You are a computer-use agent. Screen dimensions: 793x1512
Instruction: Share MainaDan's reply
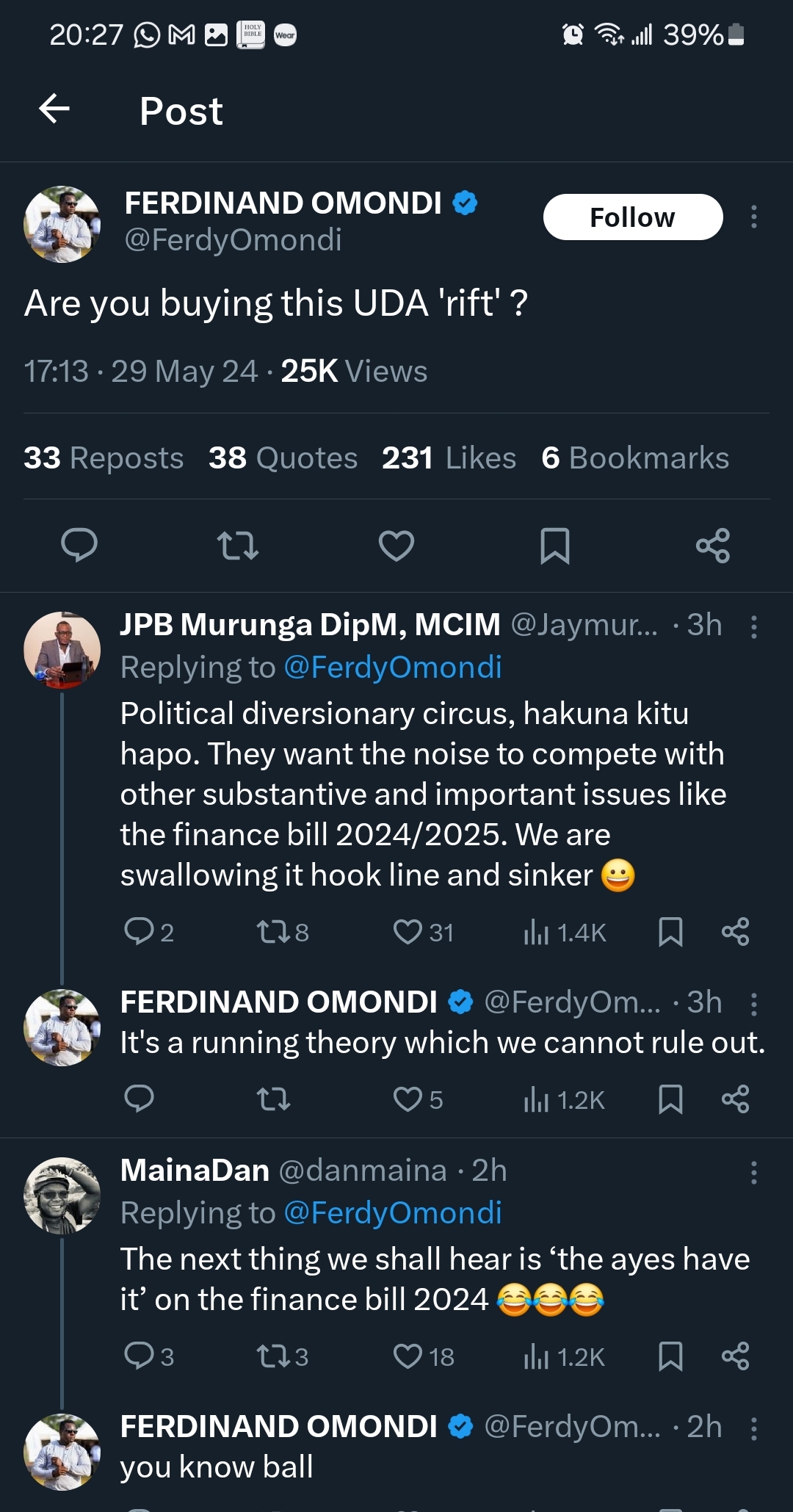pyautogui.click(x=735, y=1356)
